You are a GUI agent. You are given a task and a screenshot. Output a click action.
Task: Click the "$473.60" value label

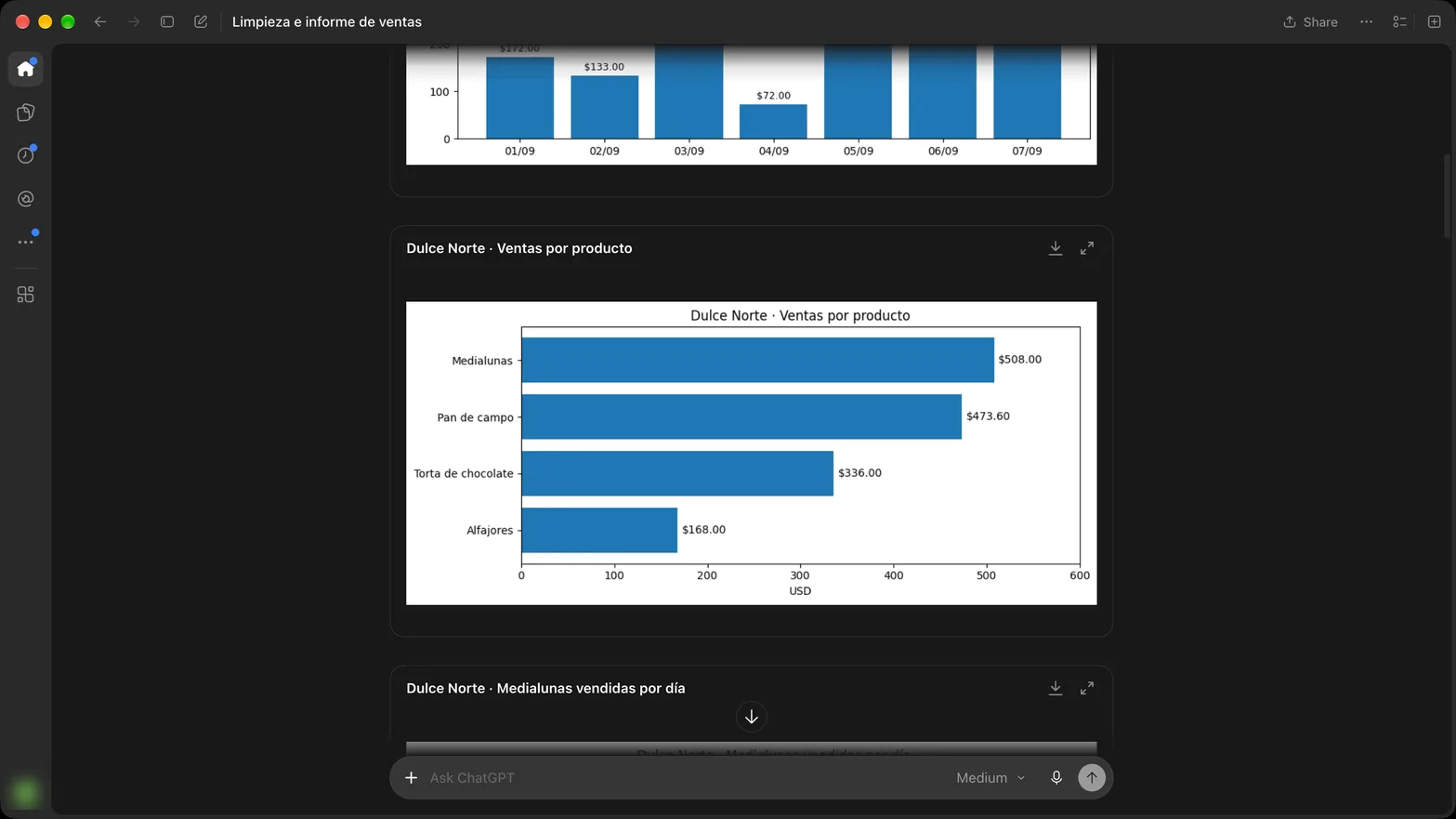[x=988, y=416]
